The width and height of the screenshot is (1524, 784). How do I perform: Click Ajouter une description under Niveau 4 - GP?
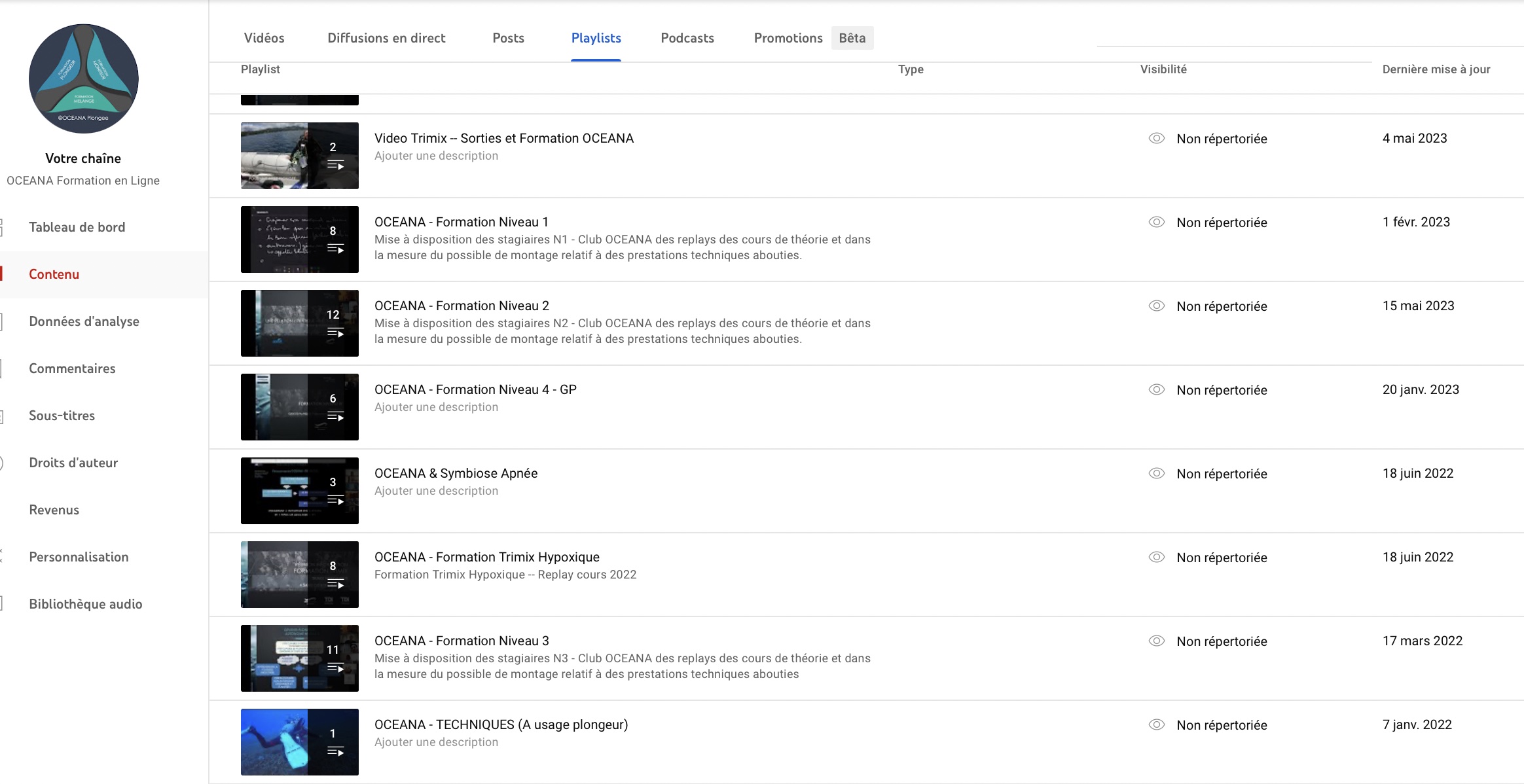(x=436, y=407)
